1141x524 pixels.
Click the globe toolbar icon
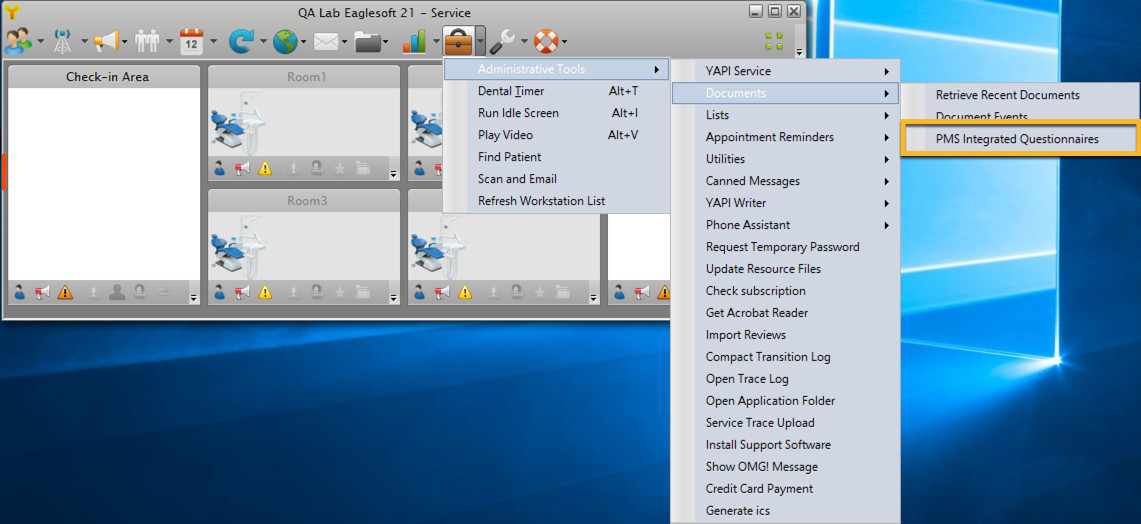click(x=285, y=41)
